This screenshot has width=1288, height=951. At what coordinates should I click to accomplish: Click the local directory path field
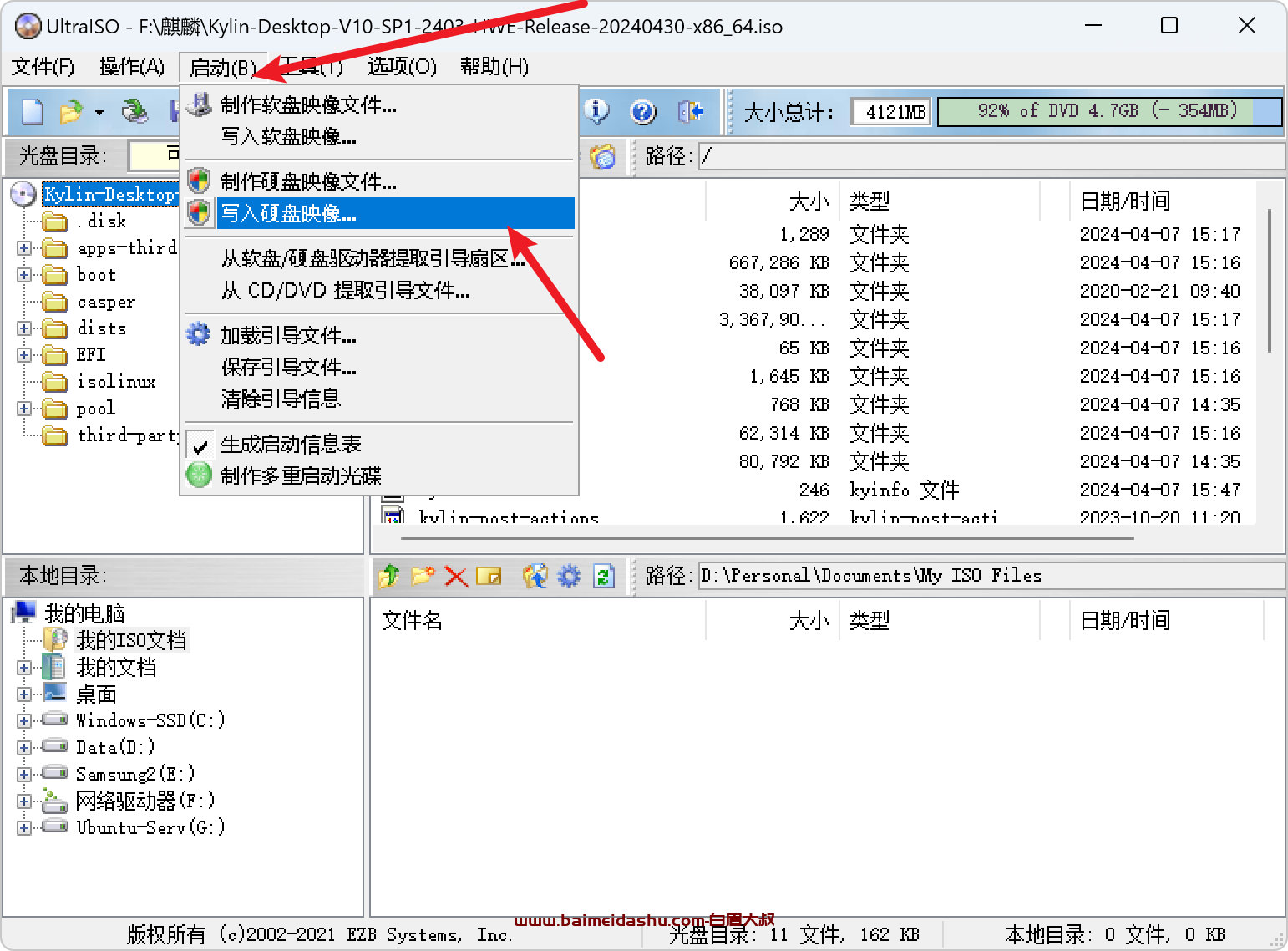[x=990, y=576]
